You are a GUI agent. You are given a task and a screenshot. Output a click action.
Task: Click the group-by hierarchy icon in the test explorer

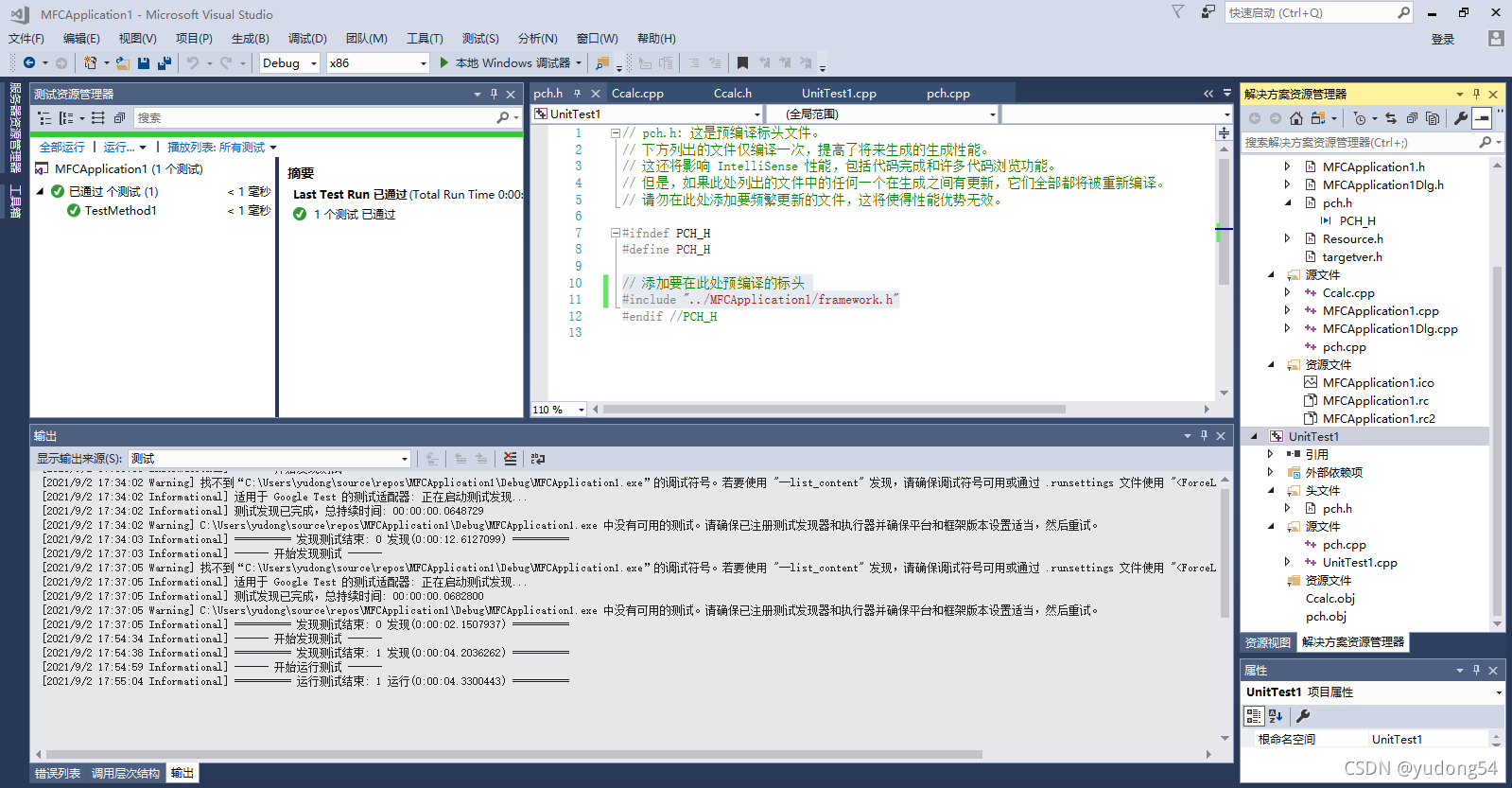pos(44,118)
